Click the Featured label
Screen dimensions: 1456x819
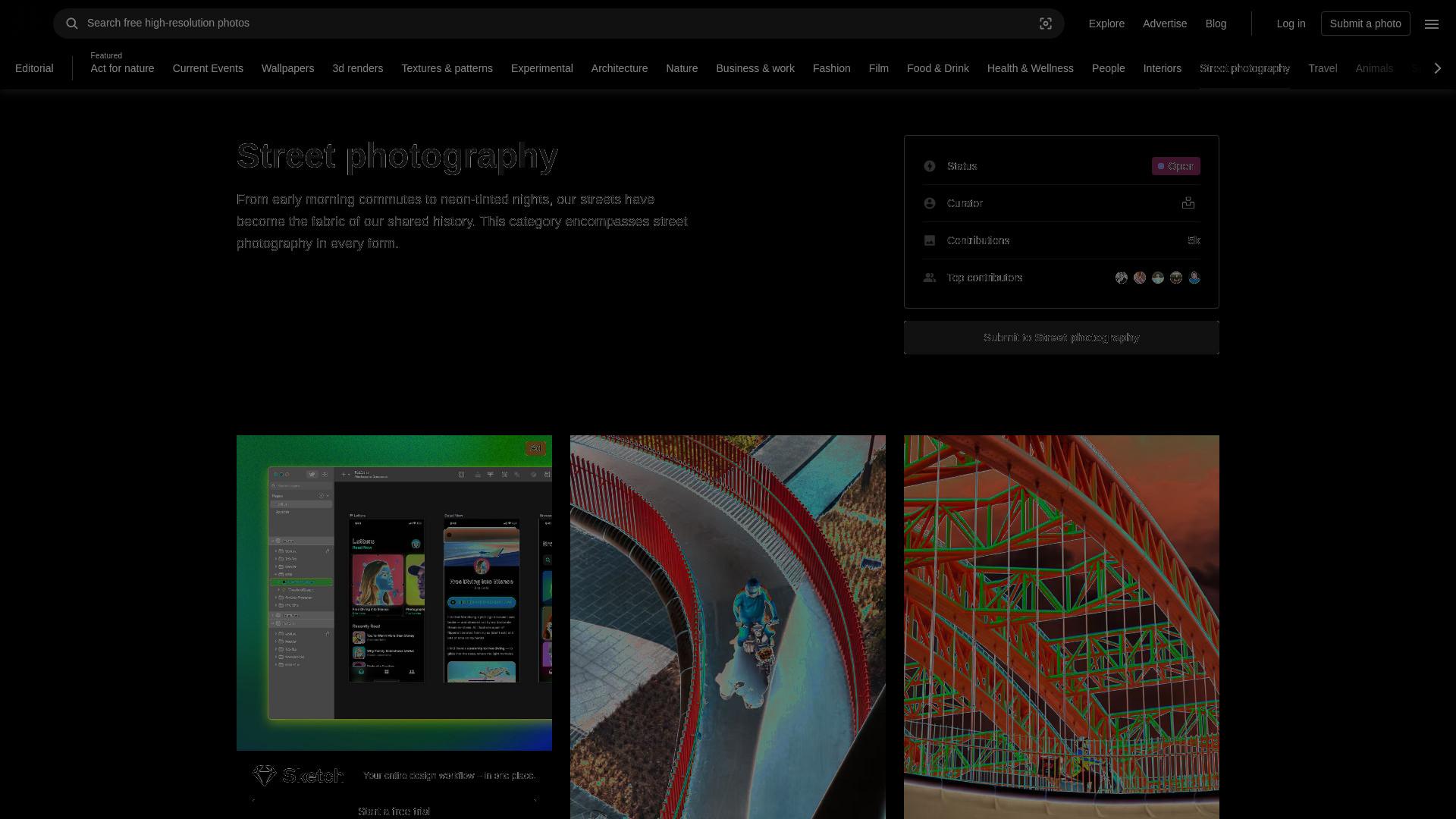tap(106, 55)
